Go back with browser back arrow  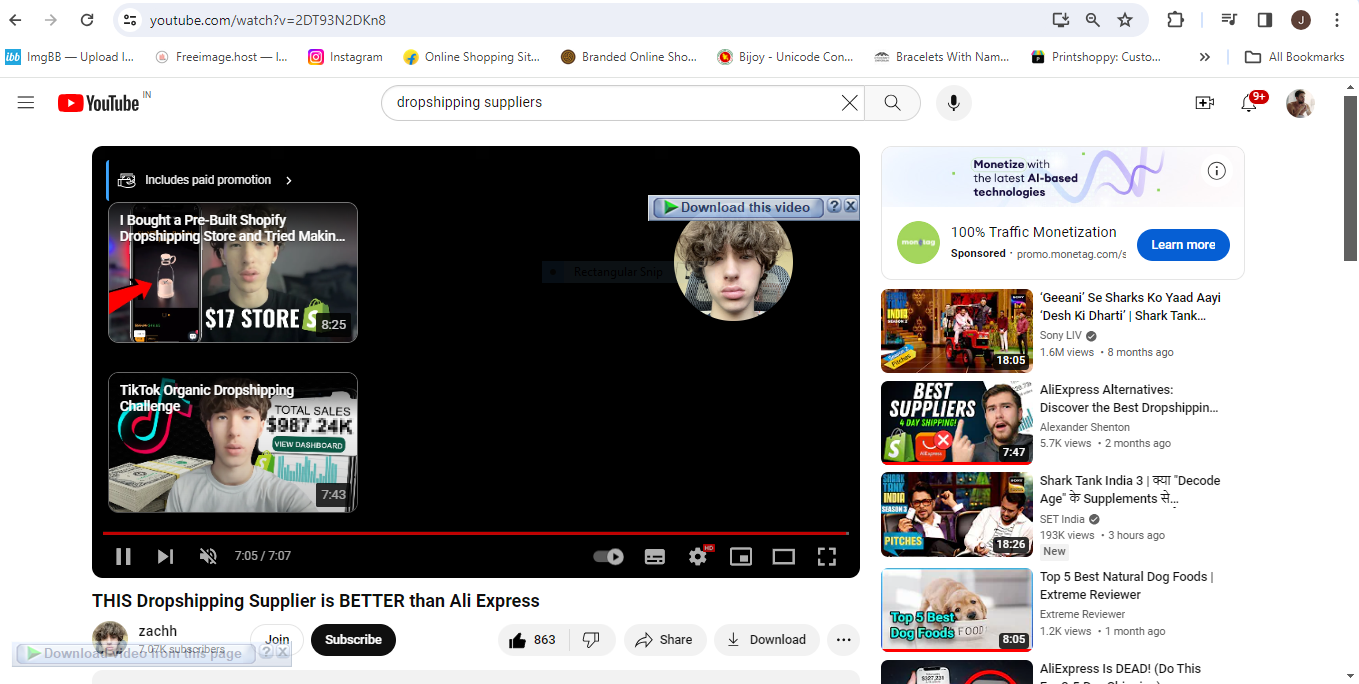pos(16,20)
